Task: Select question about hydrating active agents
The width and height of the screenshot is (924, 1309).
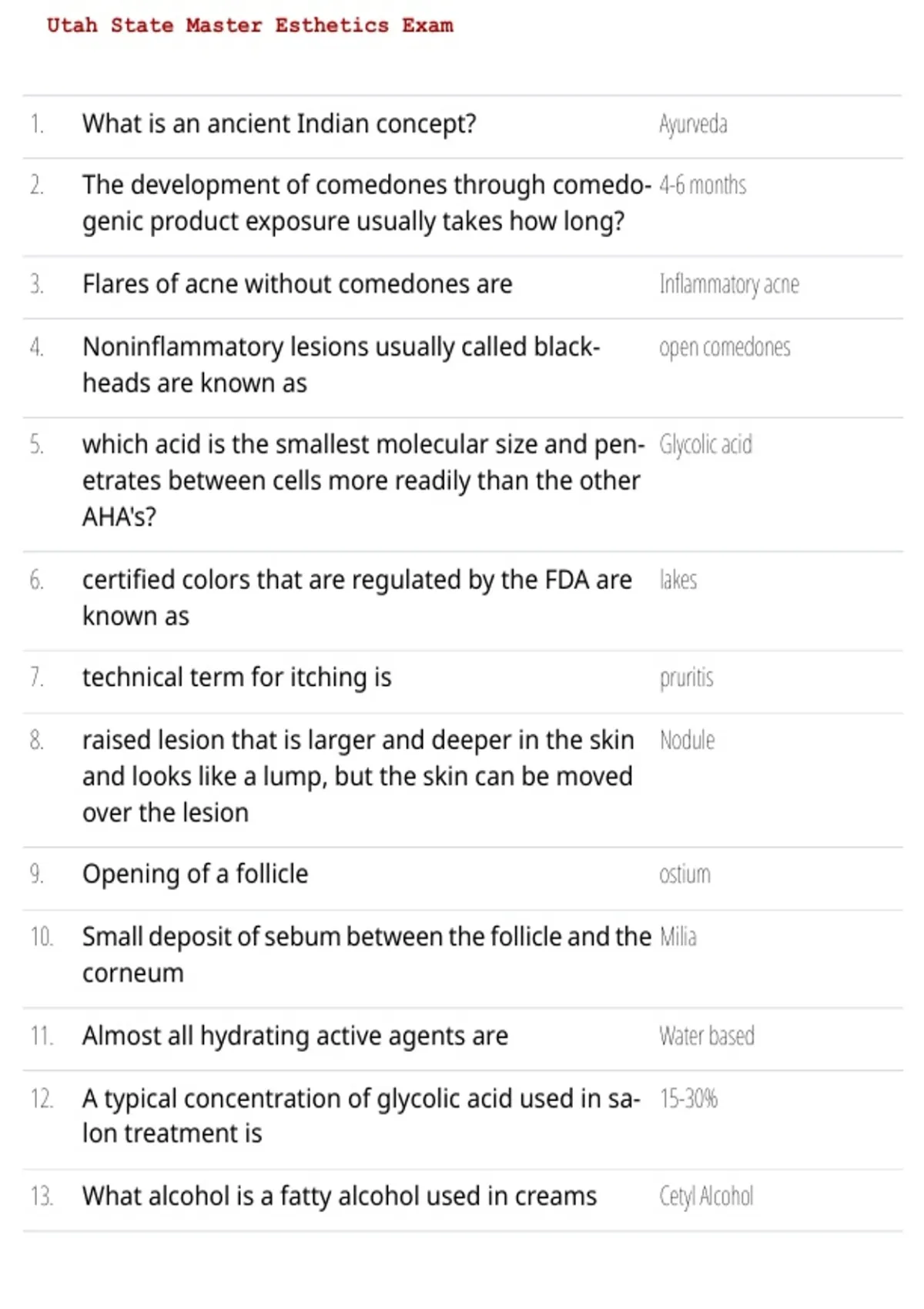Action: point(296,1036)
